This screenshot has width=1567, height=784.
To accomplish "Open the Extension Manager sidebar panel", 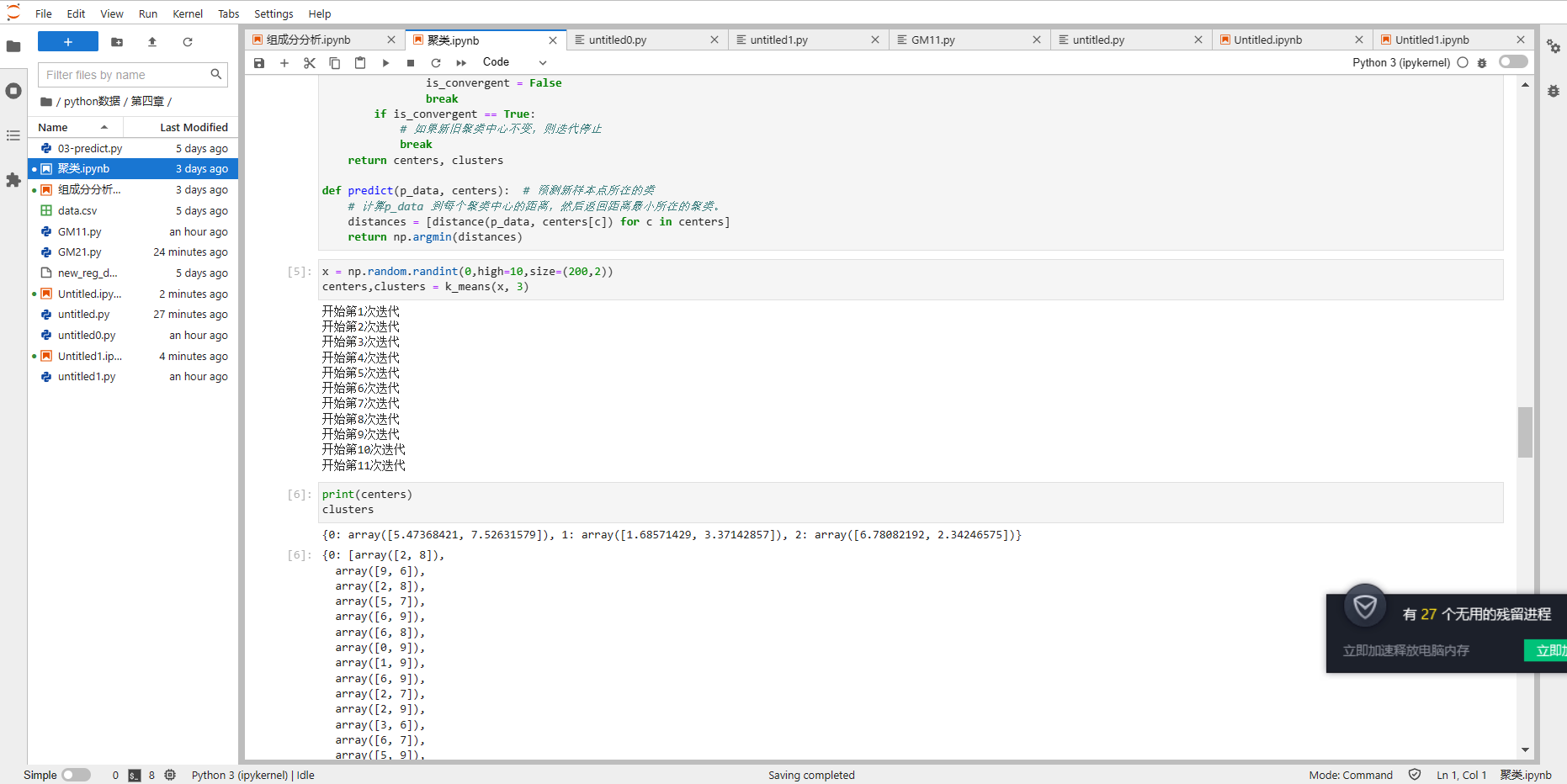I will pos(13,180).
